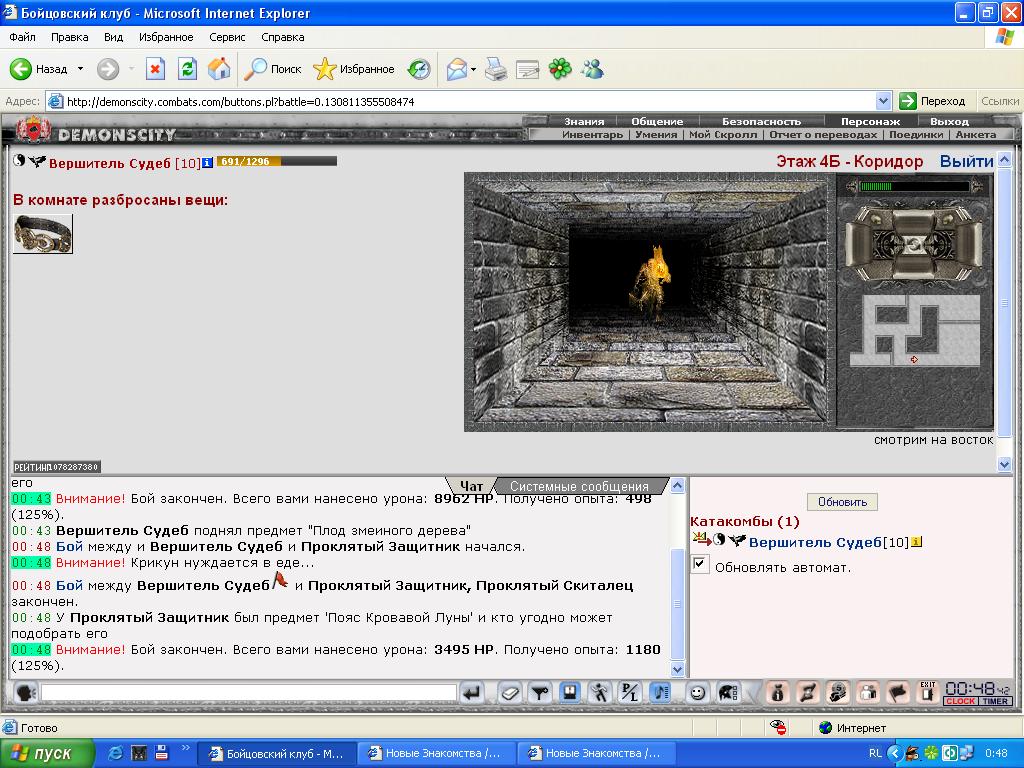
Task: Toggle the Обновлять автомат. checkbox
Action: [x=699, y=564]
